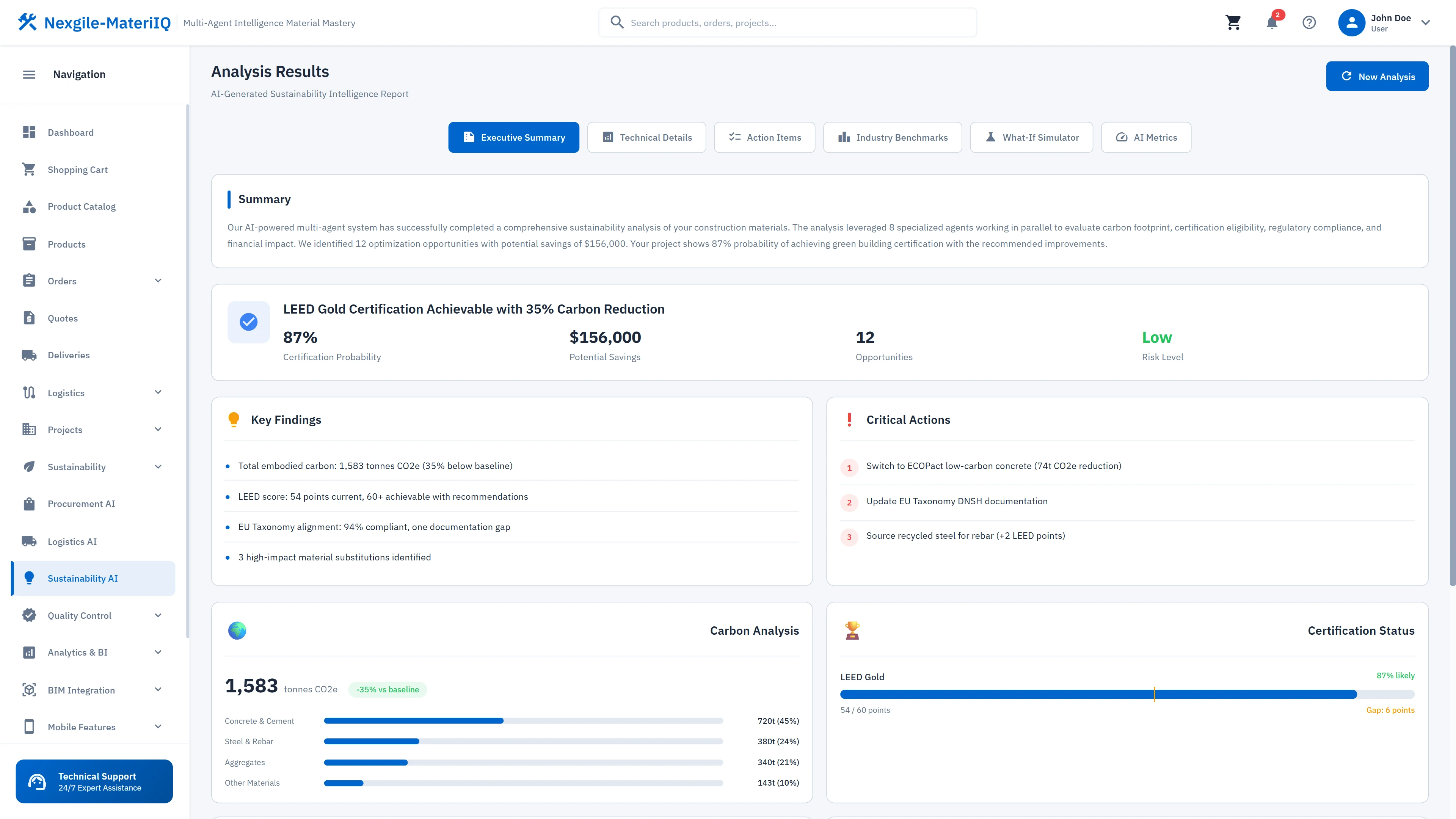Open Procurement AI in sidebar

[81, 504]
